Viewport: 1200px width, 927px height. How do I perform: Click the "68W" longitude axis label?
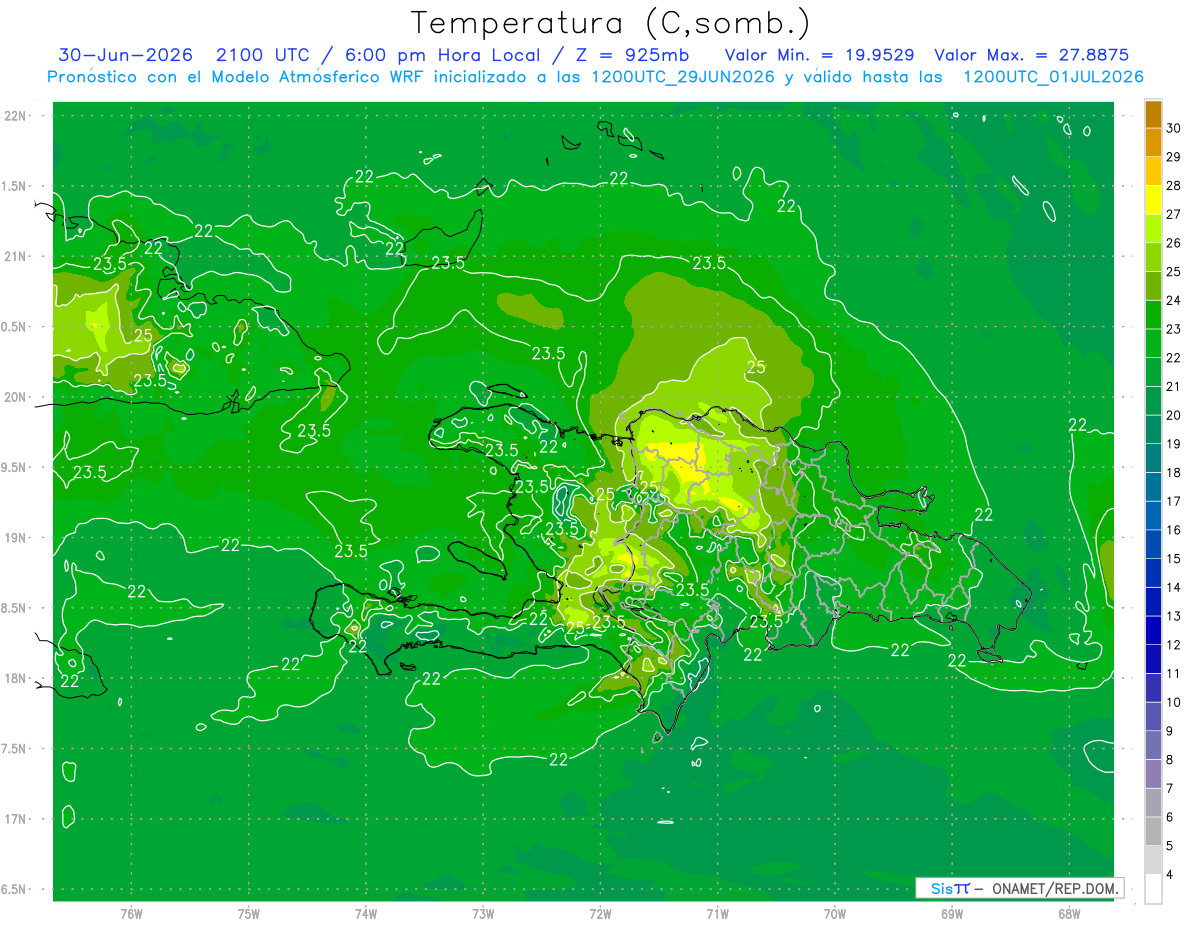tap(1068, 913)
